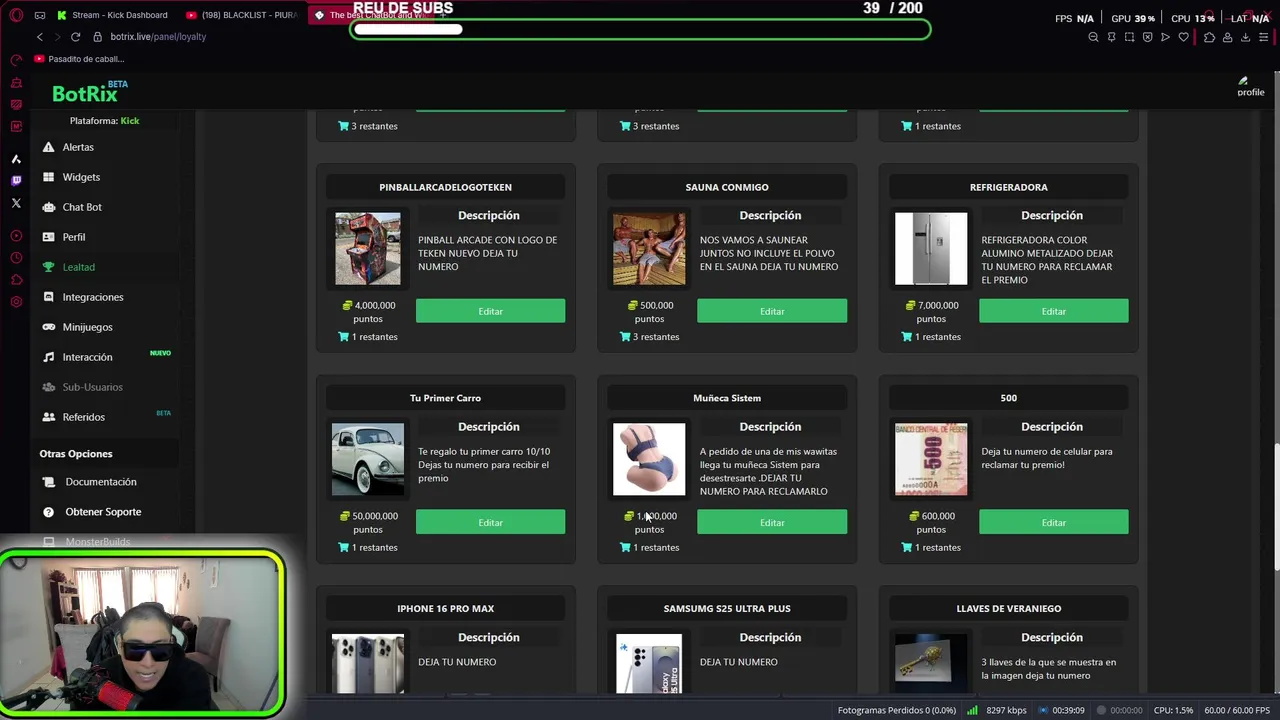Click the botrix.live address bar
This screenshot has width=1280, height=720.
(158, 37)
